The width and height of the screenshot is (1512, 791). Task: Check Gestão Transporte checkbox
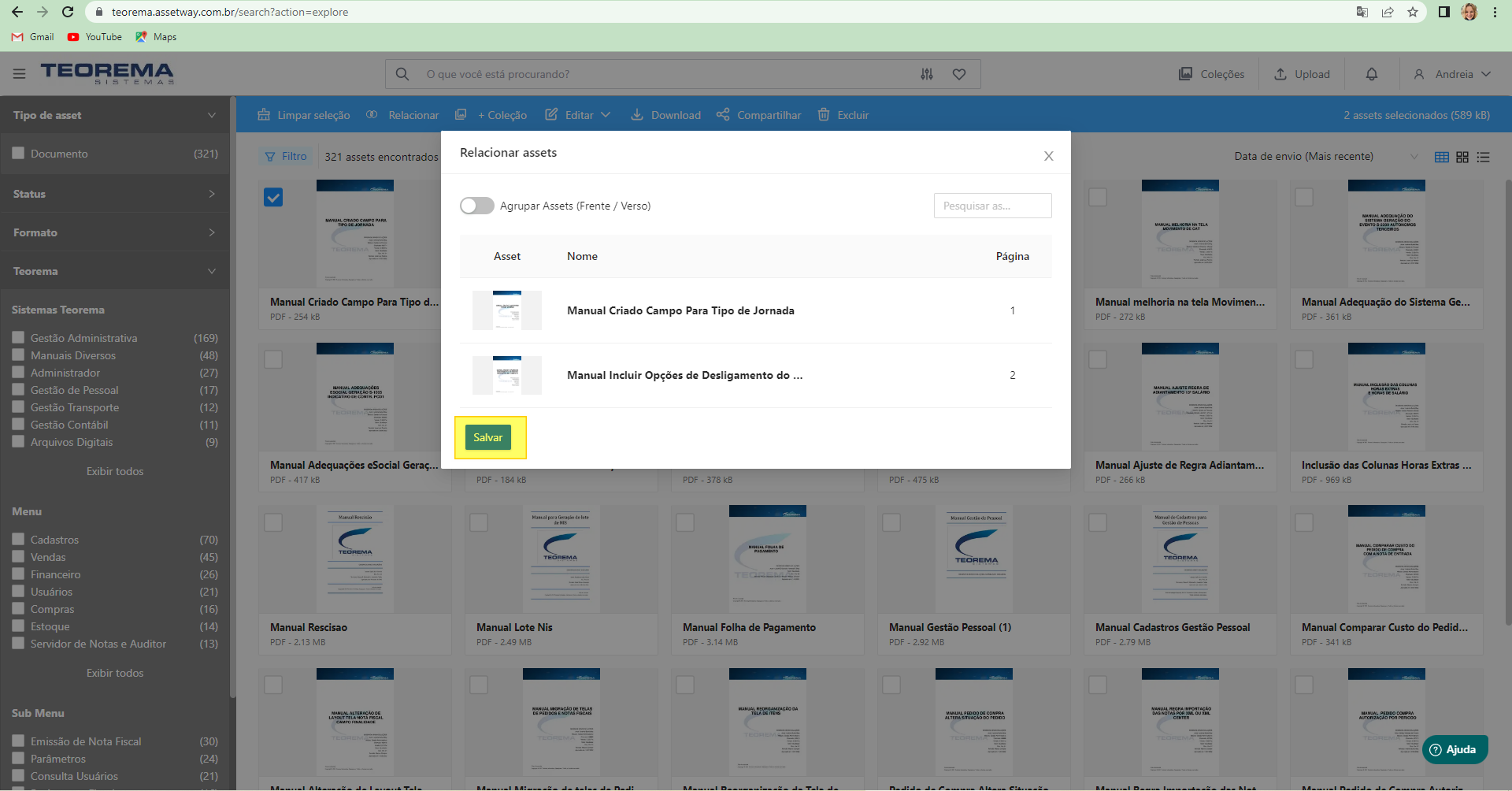click(18, 407)
